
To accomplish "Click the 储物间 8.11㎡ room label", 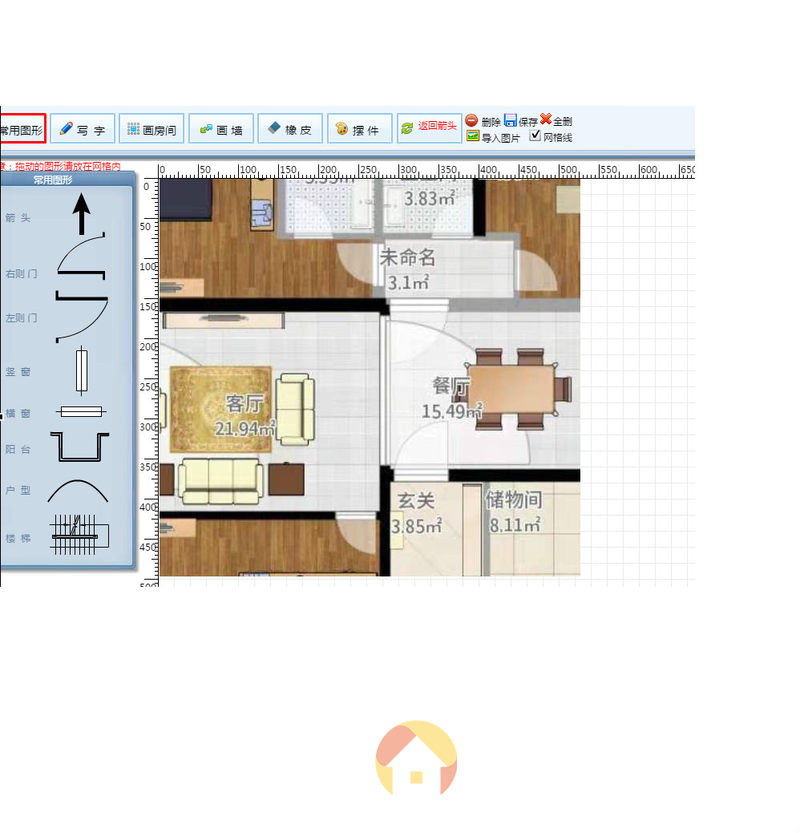I will click(x=514, y=512).
